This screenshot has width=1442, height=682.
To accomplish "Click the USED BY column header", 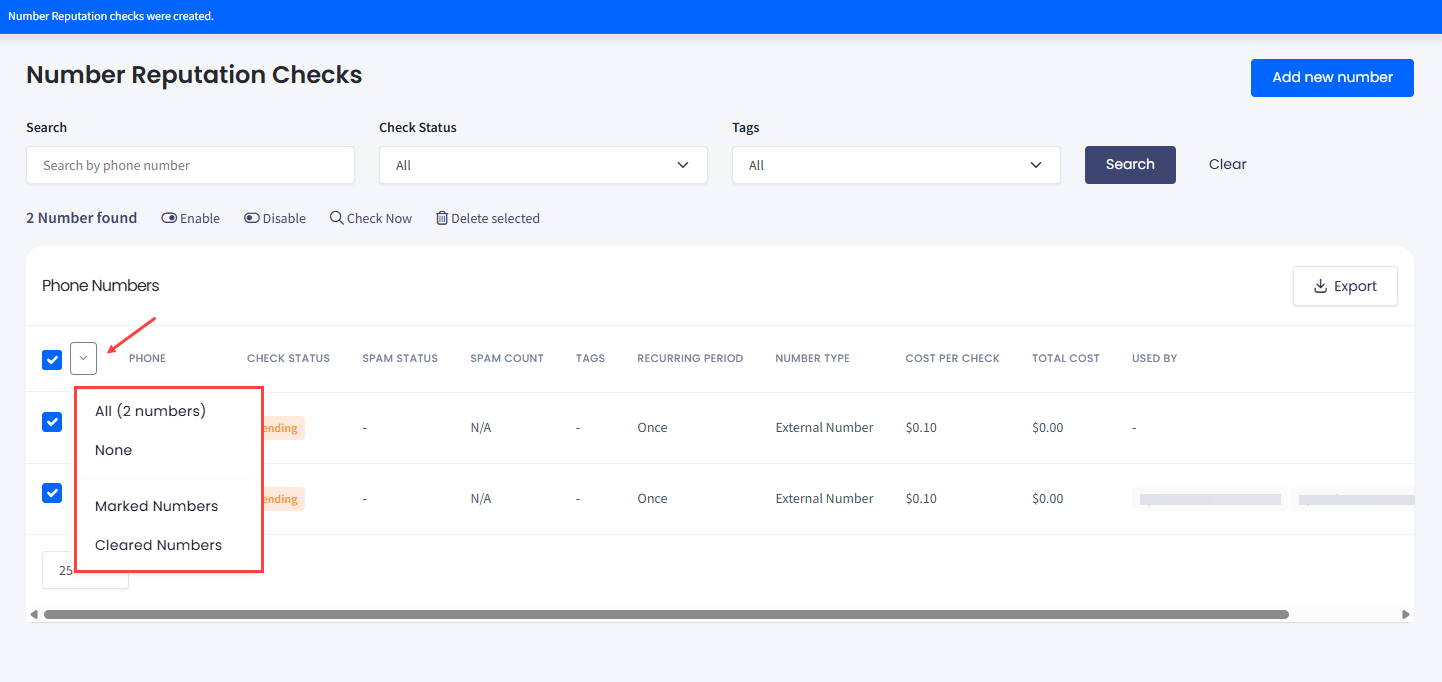I will pyautogui.click(x=1154, y=358).
